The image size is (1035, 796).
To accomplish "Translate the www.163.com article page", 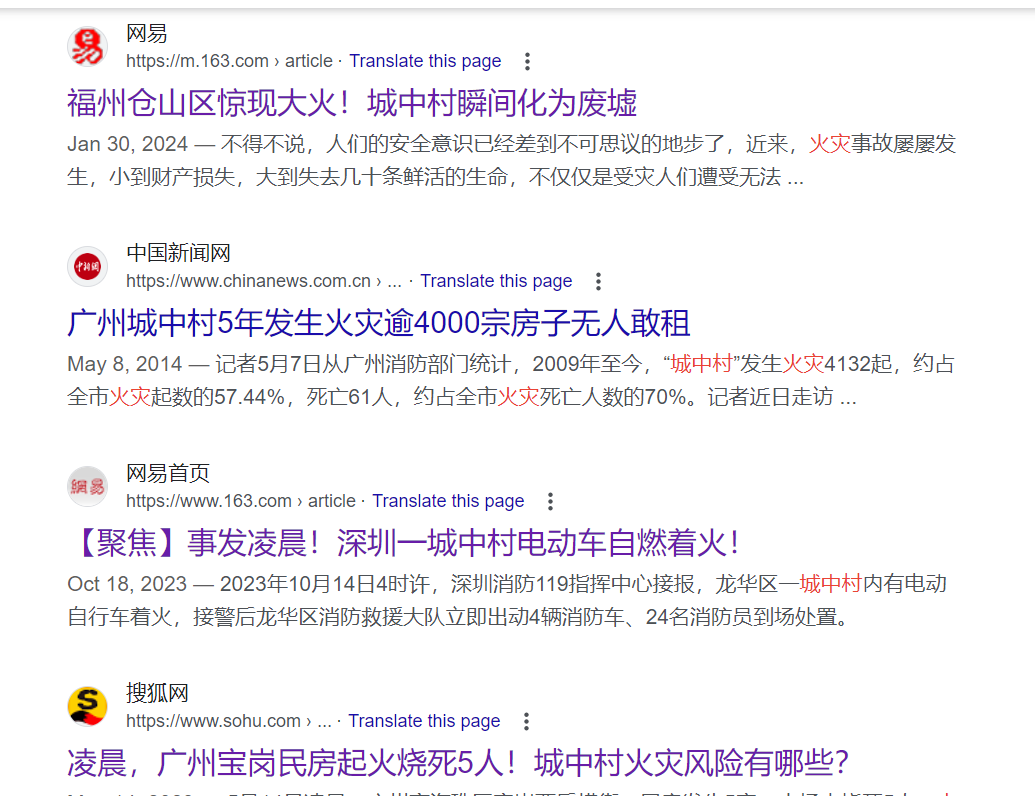I will tap(448, 501).
